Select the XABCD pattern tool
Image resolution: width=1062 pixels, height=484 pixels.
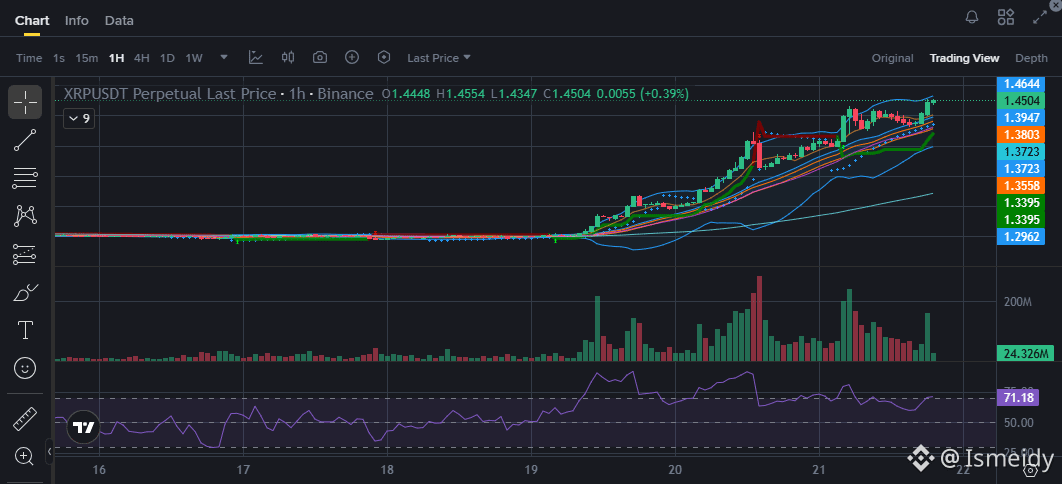tap(25, 216)
